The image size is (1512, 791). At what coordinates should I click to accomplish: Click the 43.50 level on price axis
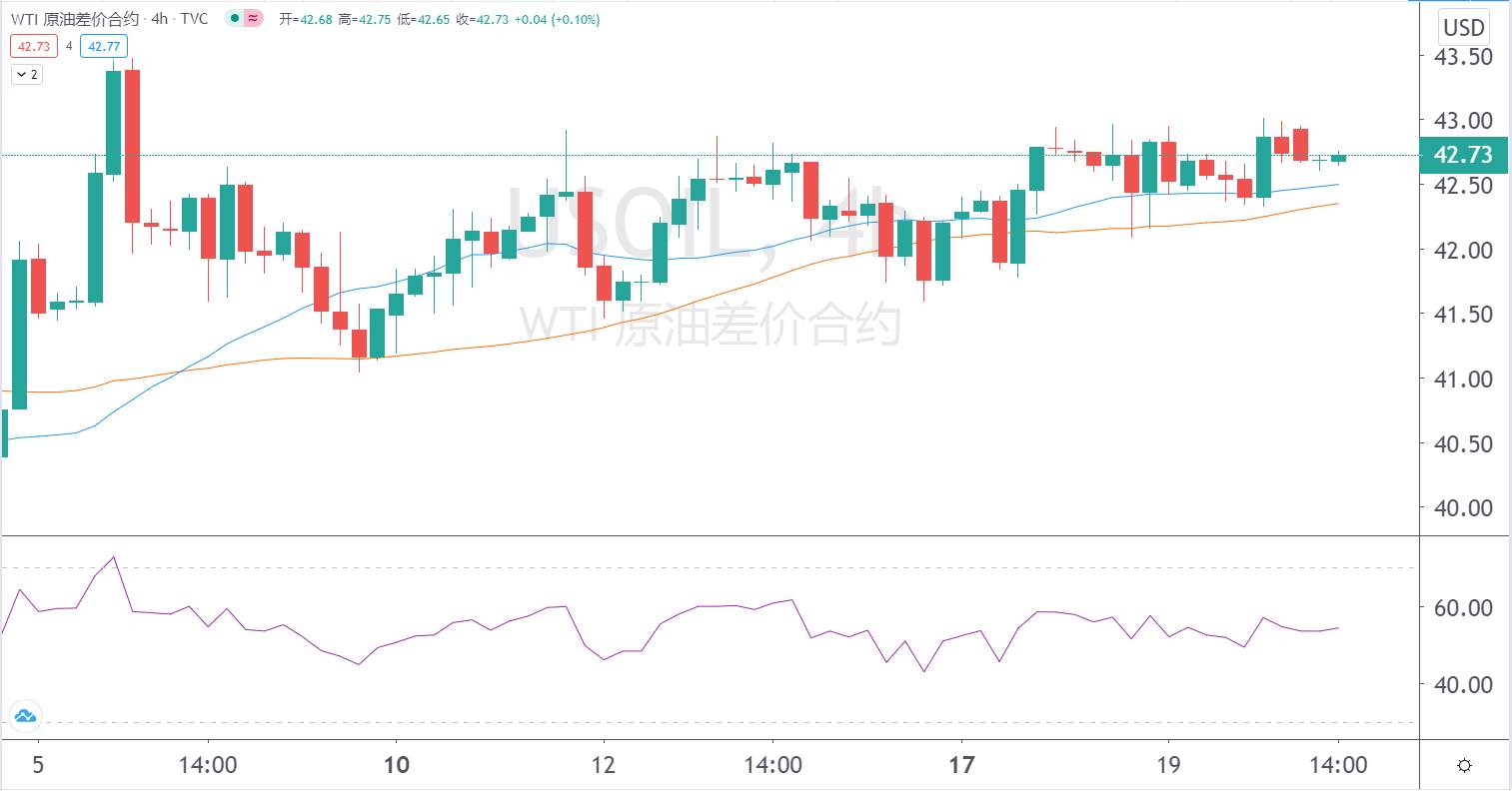pos(1463,57)
